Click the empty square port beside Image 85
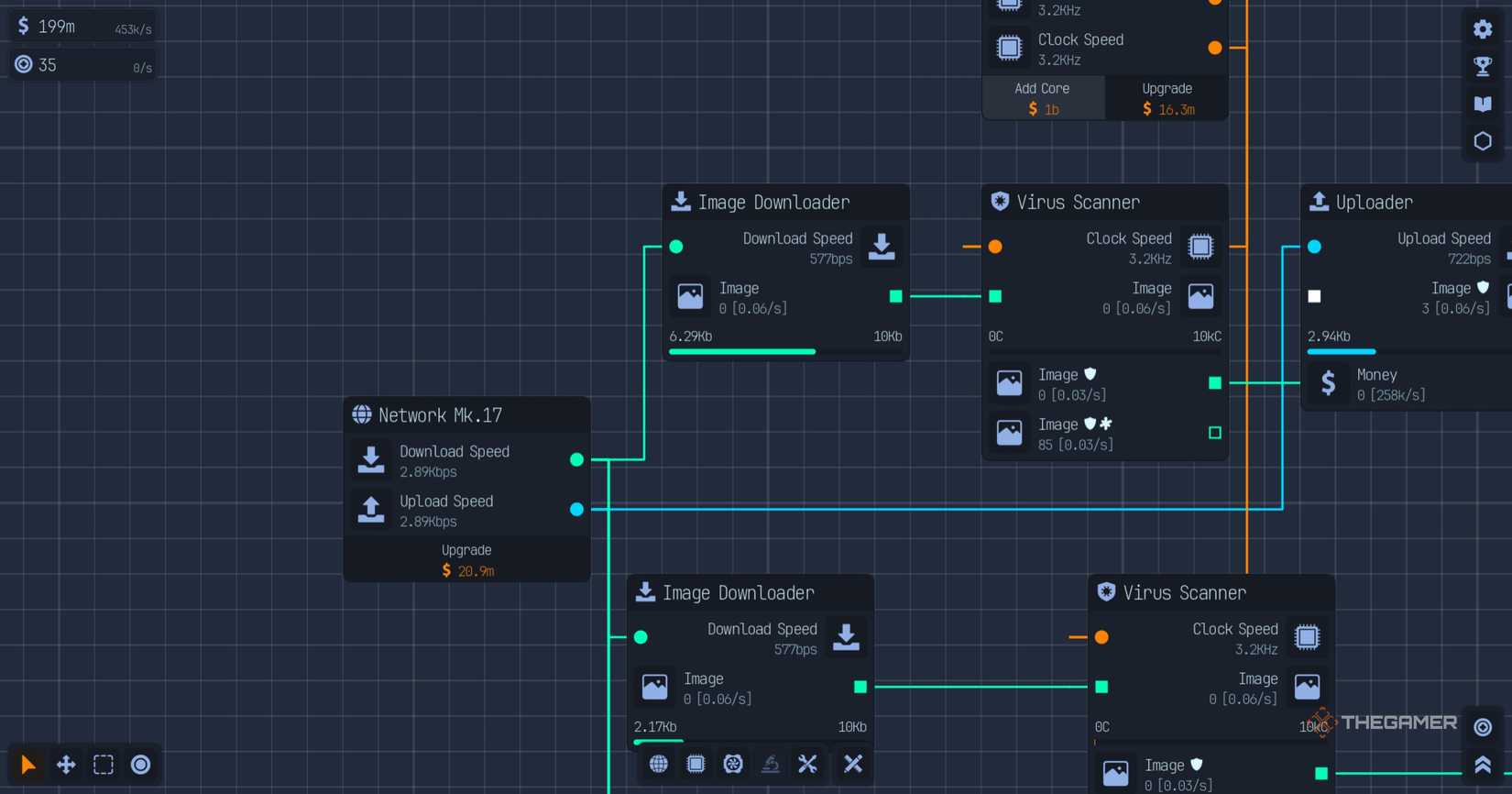Viewport: 1512px width, 794px height. tap(1215, 433)
